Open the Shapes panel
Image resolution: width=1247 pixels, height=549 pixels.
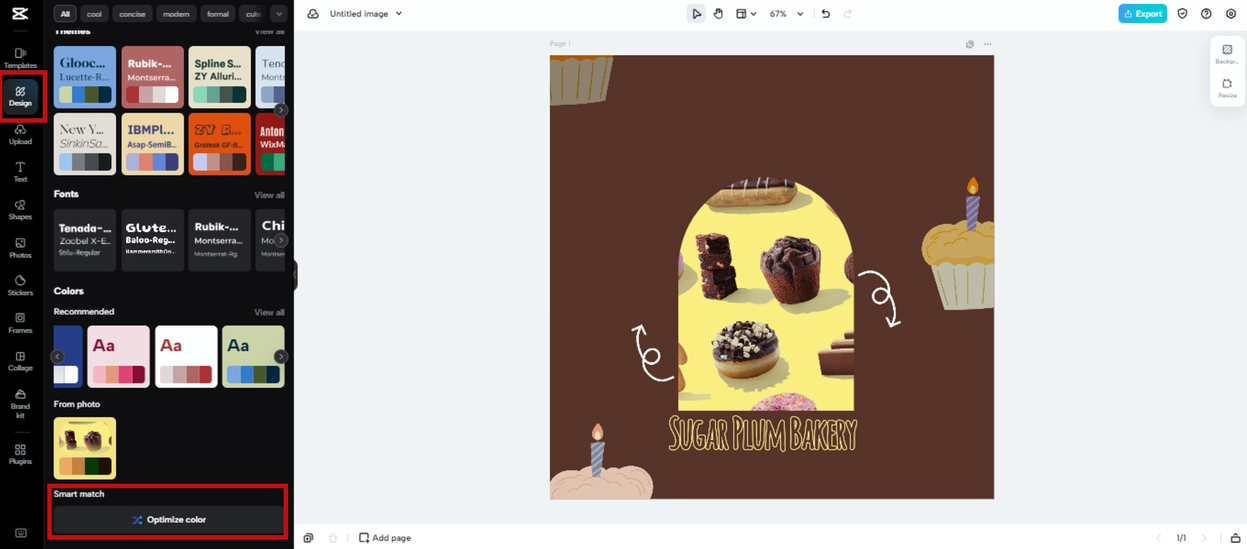point(20,210)
